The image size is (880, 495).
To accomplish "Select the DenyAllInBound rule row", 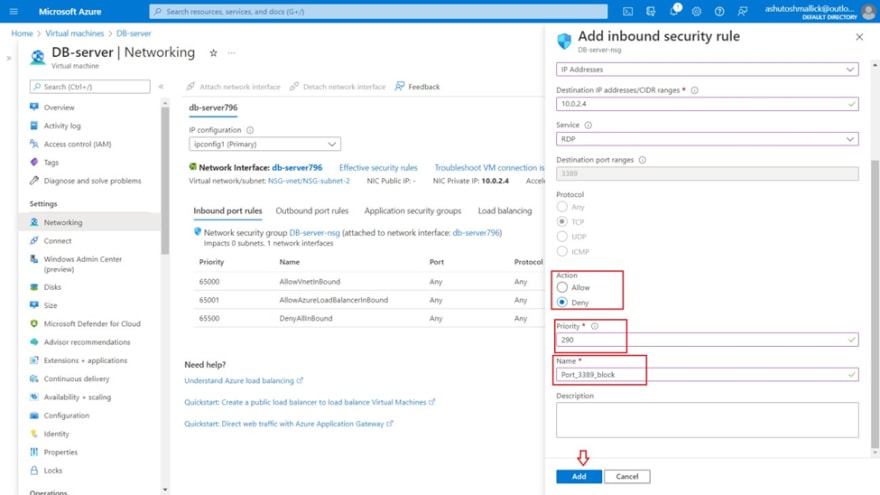I will pos(368,318).
